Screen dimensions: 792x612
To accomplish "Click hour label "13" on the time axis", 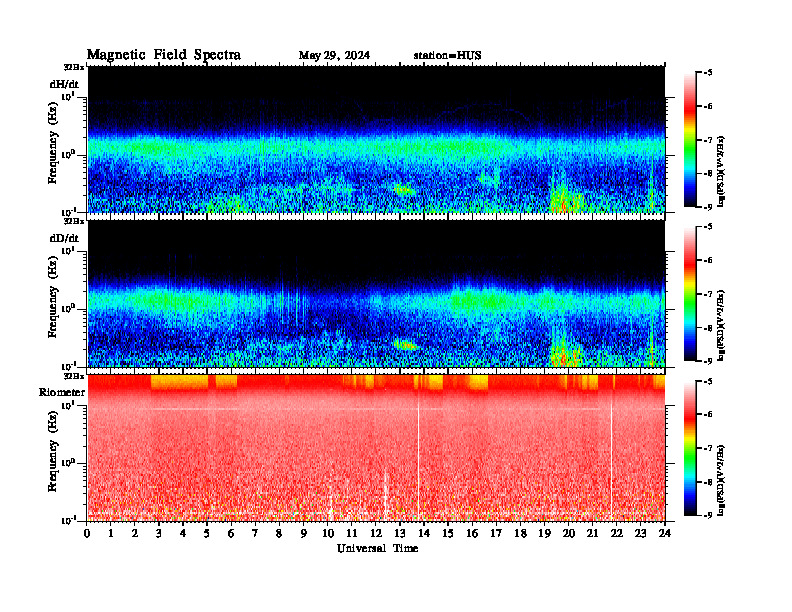I will (400, 533).
